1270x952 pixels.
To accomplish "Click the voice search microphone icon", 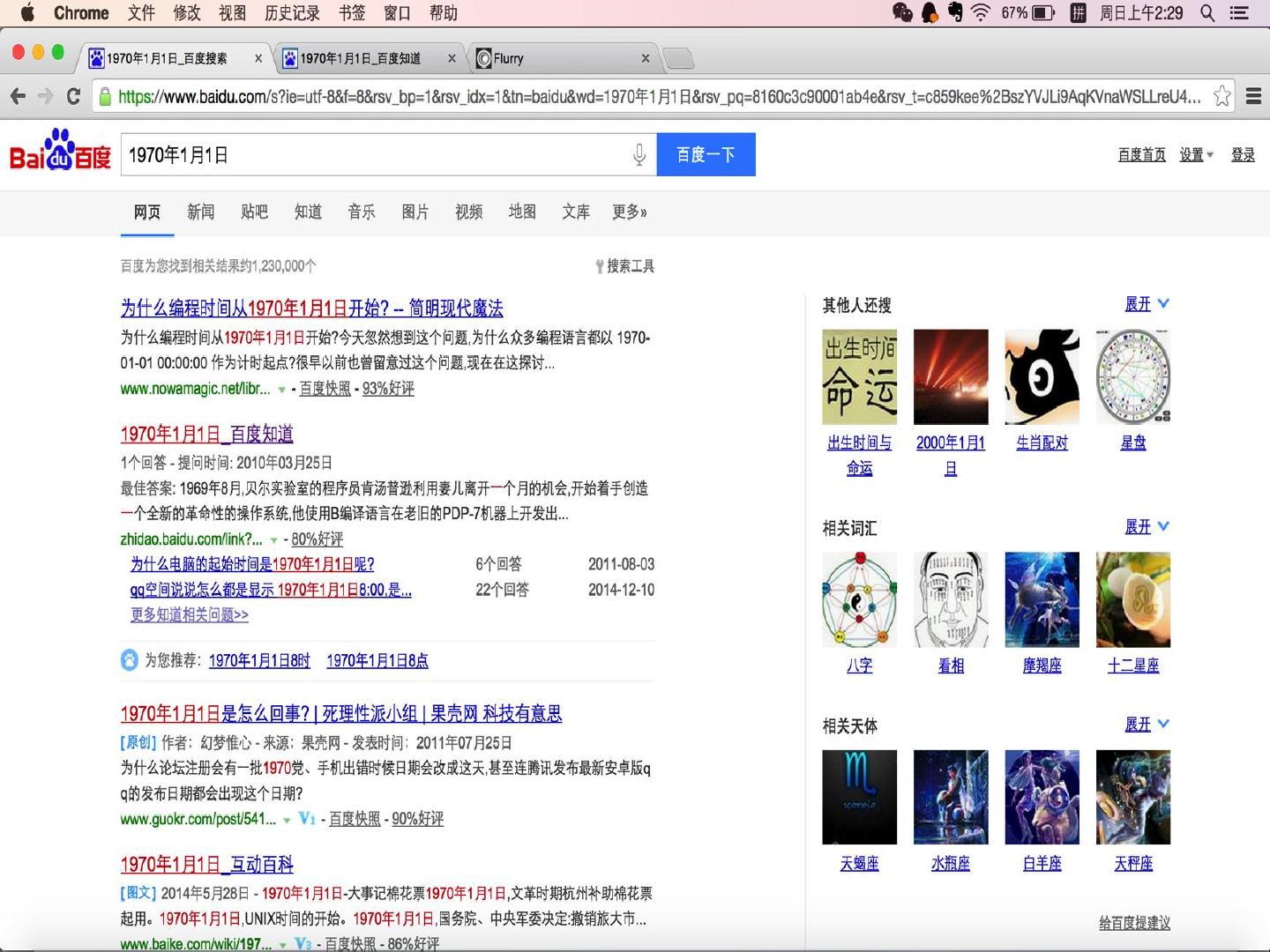I will pos(639,155).
